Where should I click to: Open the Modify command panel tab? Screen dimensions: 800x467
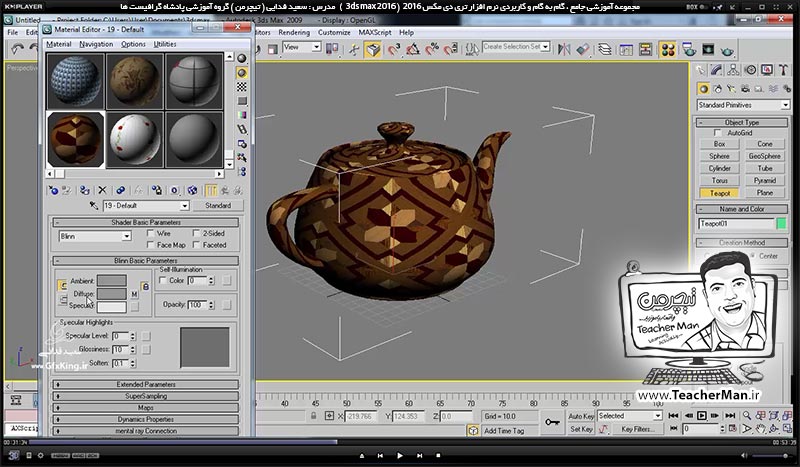point(716,70)
